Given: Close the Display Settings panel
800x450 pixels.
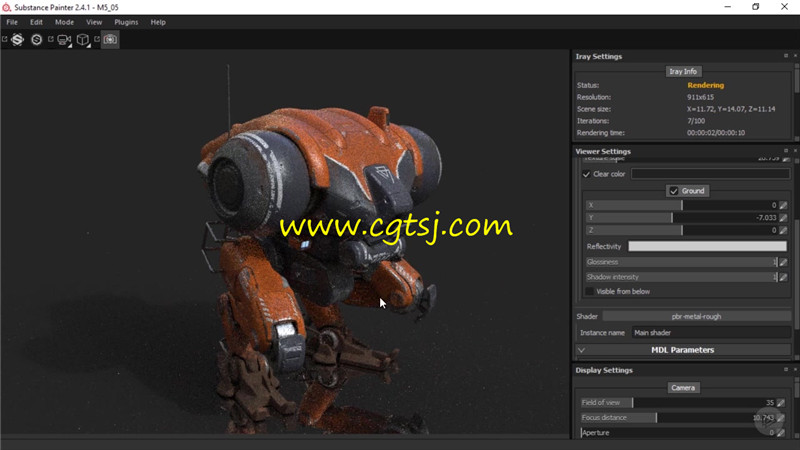Looking at the screenshot, I should pos(795,369).
